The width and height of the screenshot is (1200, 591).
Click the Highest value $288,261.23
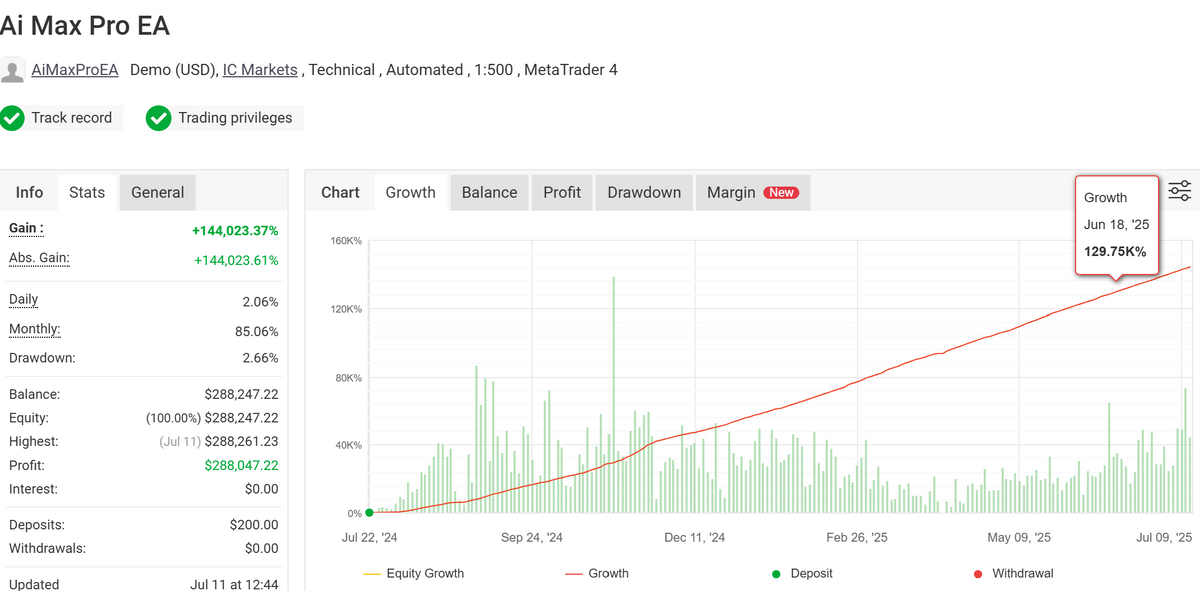[241, 442]
